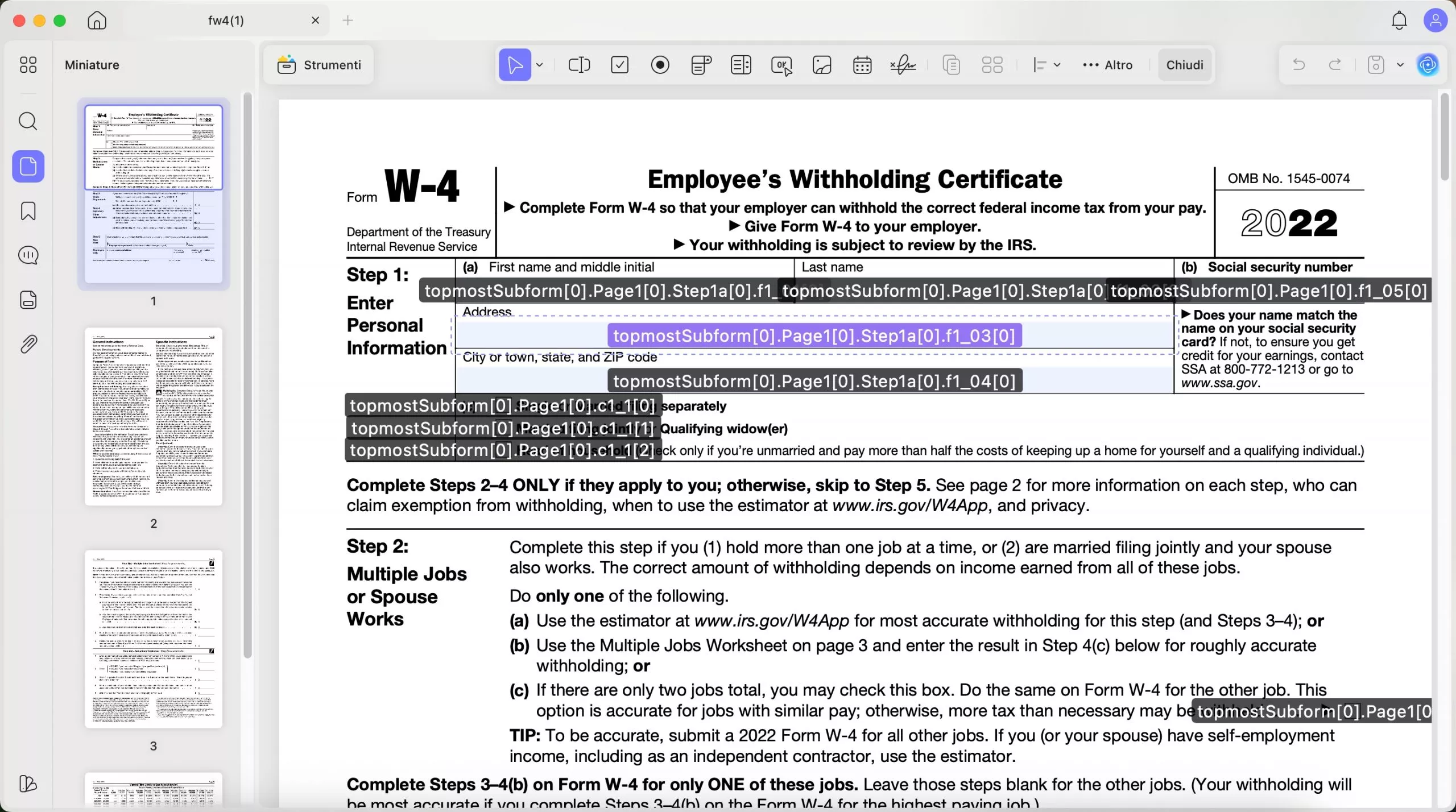This screenshot has height=812, width=1456.
Task: Select the First name field label
Action: [x=598, y=291]
